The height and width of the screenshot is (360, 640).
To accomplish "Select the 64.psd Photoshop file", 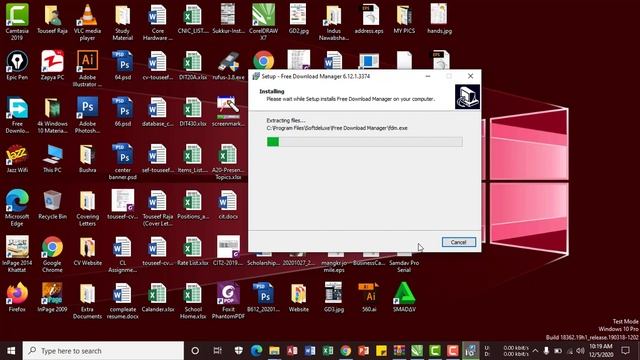I will tap(122, 65).
